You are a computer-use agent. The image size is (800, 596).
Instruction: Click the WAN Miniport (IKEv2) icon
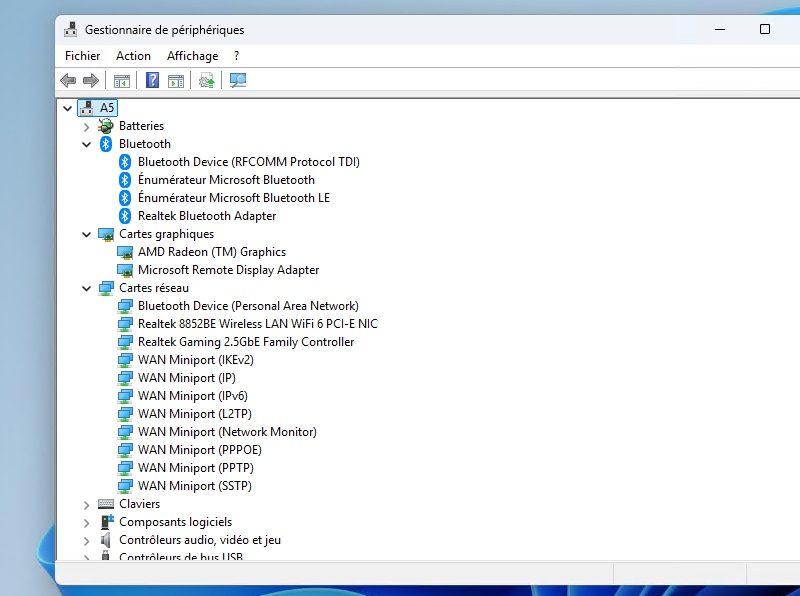coord(125,360)
